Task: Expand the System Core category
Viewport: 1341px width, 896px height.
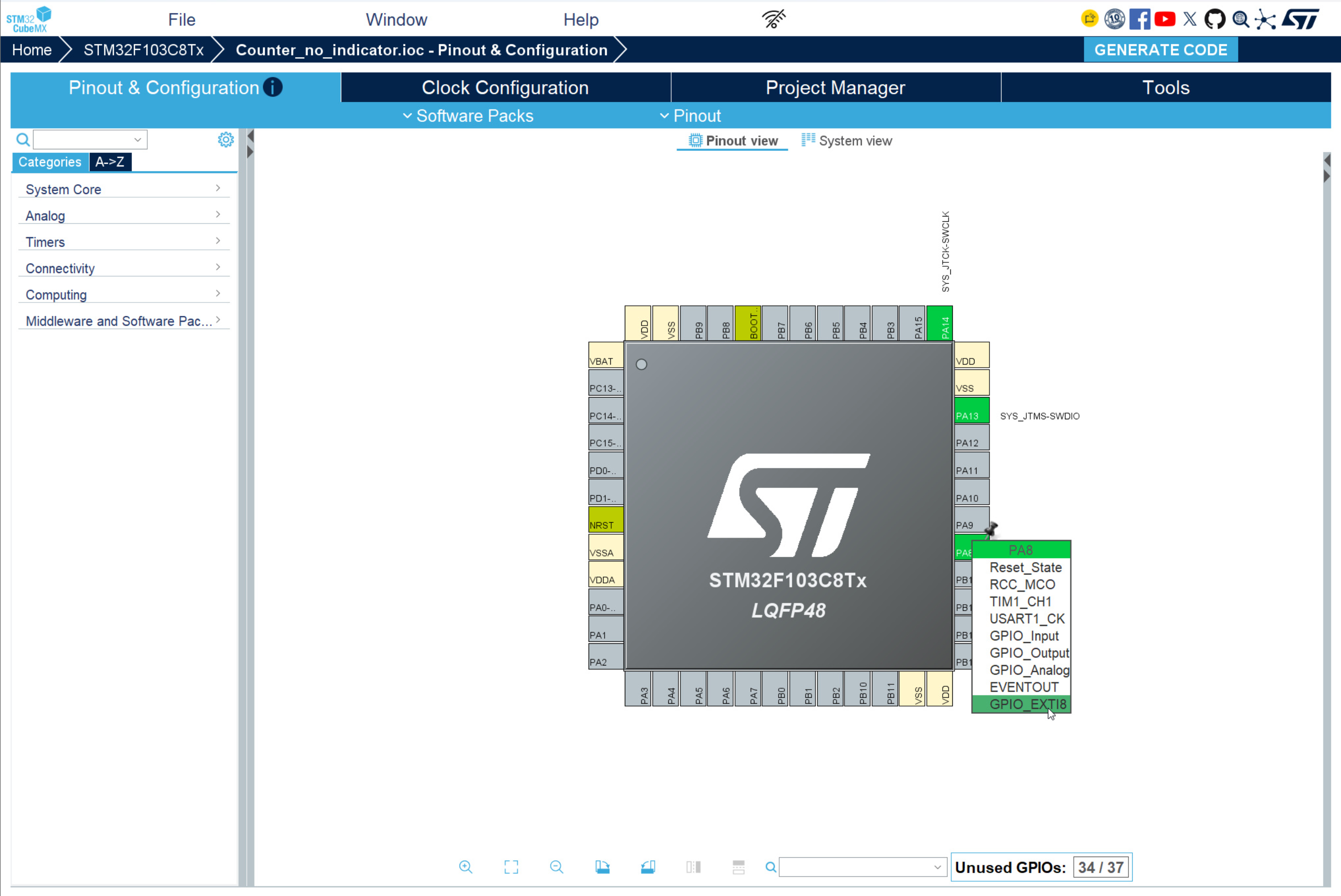Action: pyautogui.click(x=124, y=189)
